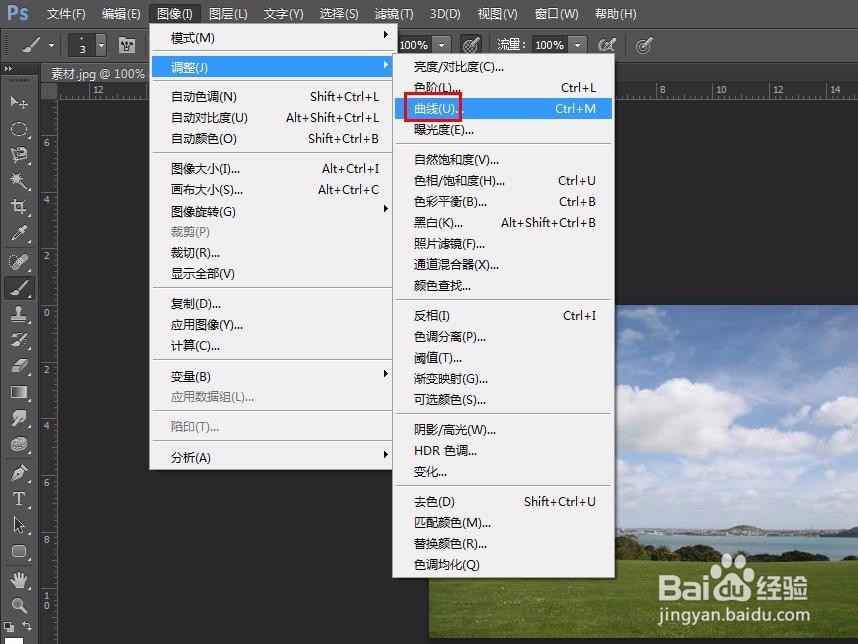
Task: Open the 编辑(E) menu
Action: (121, 14)
